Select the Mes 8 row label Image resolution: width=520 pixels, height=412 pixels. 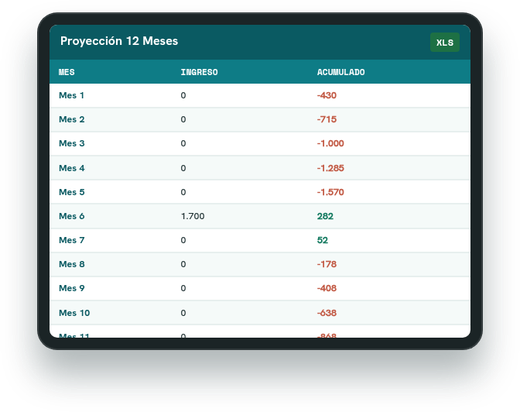(72, 264)
